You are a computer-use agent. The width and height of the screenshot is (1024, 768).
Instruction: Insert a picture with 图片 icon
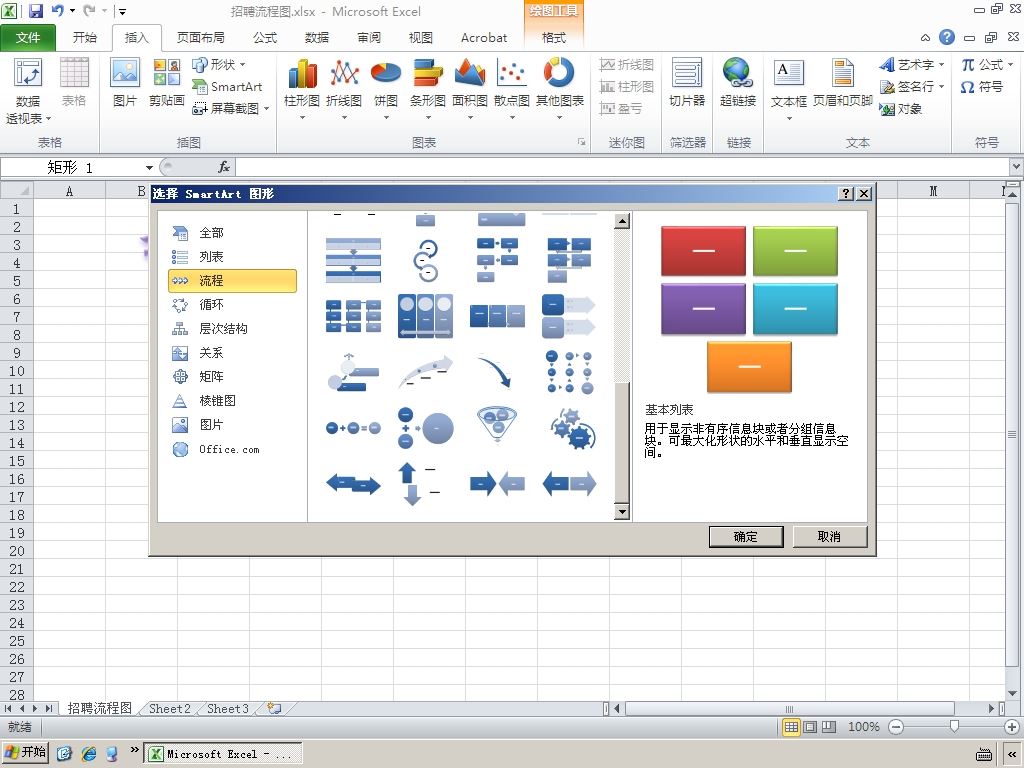point(125,82)
